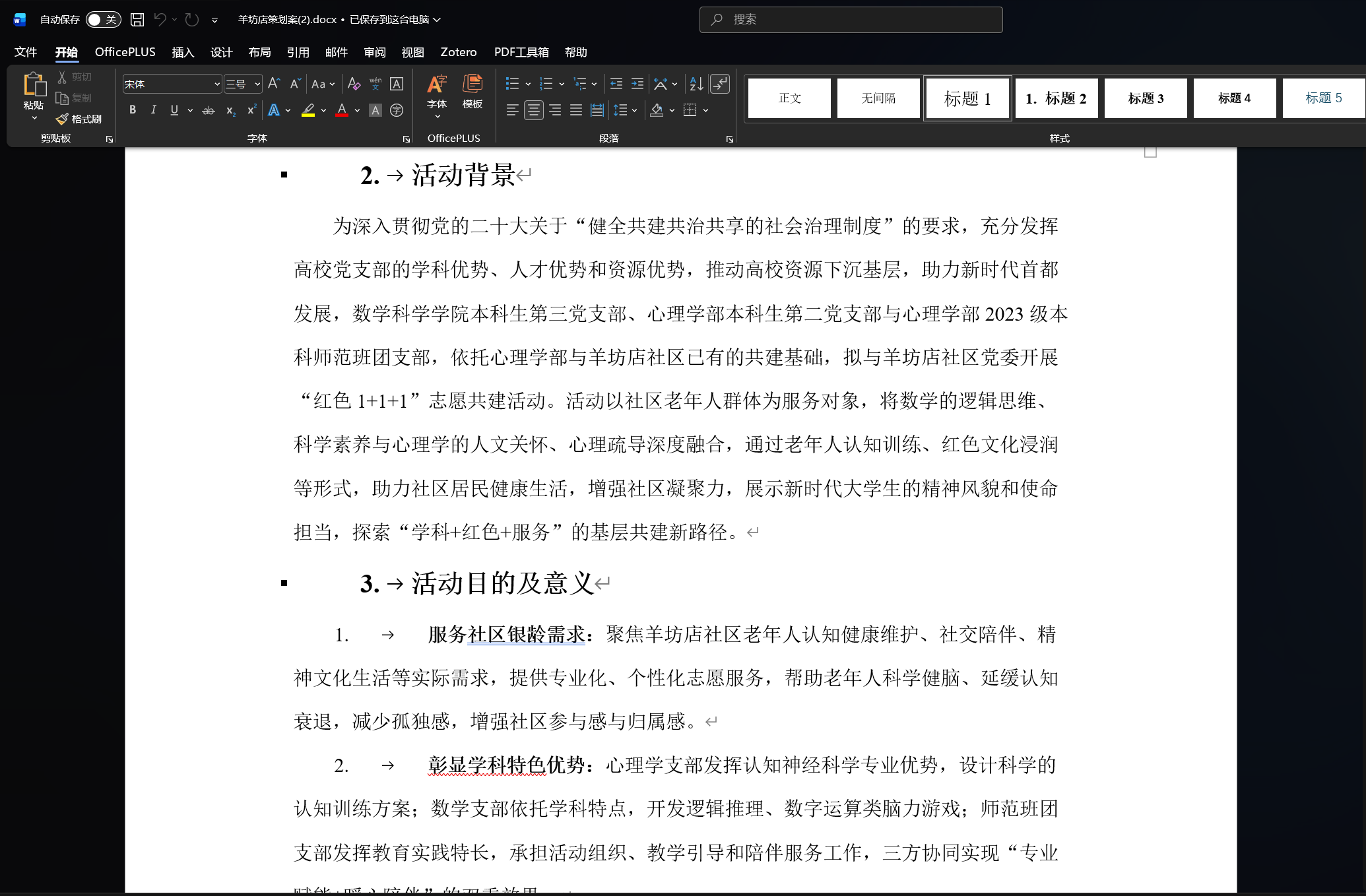Expand the font size dropdown showing 三号
Image resolution: width=1366 pixels, height=896 pixels.
257,84
